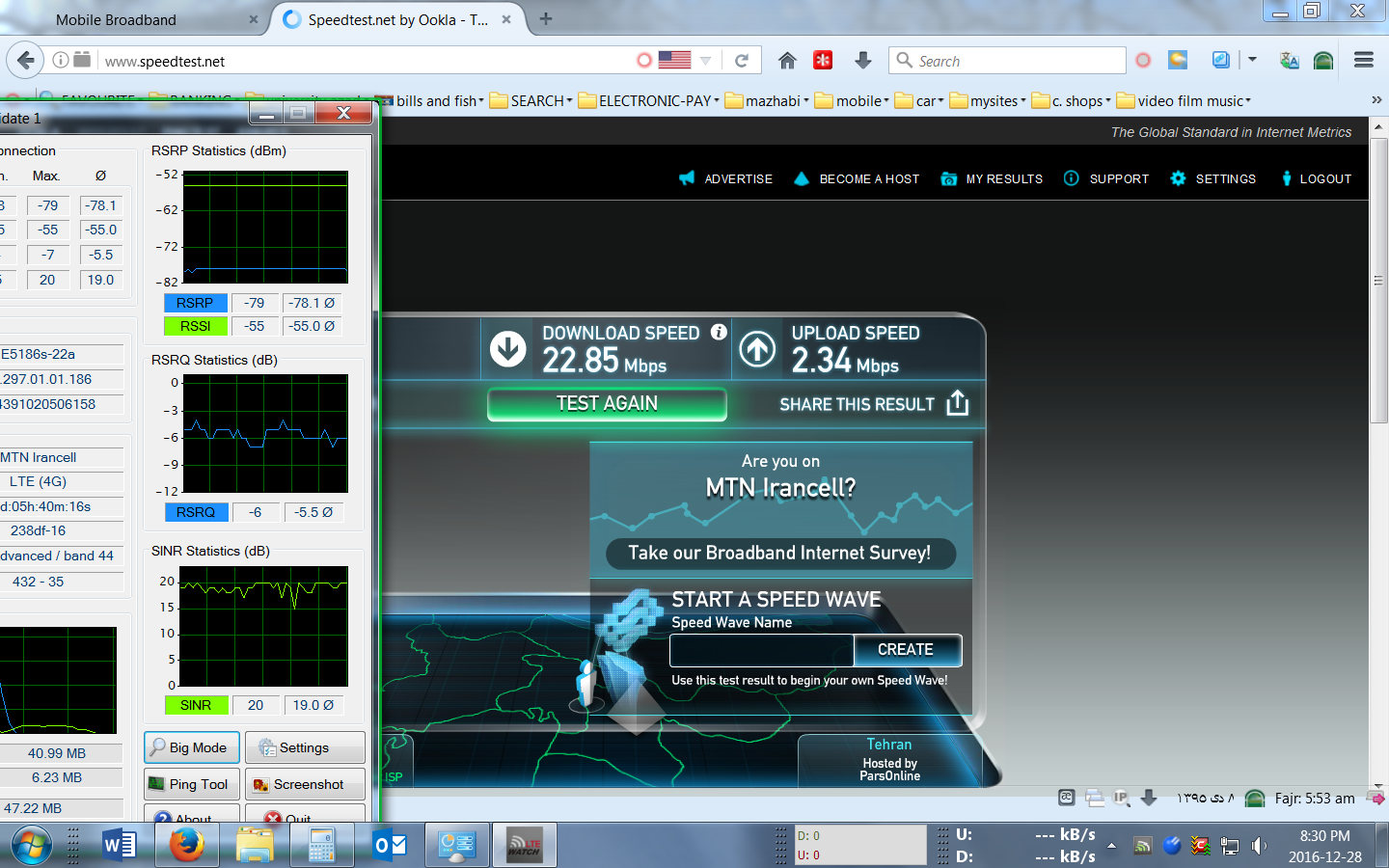Click the translate extension icon
The width and height of the screenshot is (1389, 868).
pyautogui.click(x=1289, y=61)
